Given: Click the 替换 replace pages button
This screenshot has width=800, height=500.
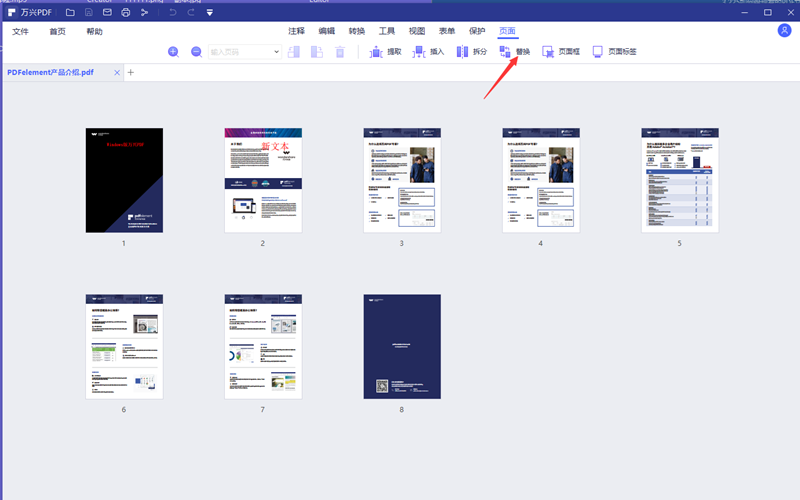Looking at the screenshot, I should (x=516, y=51).
